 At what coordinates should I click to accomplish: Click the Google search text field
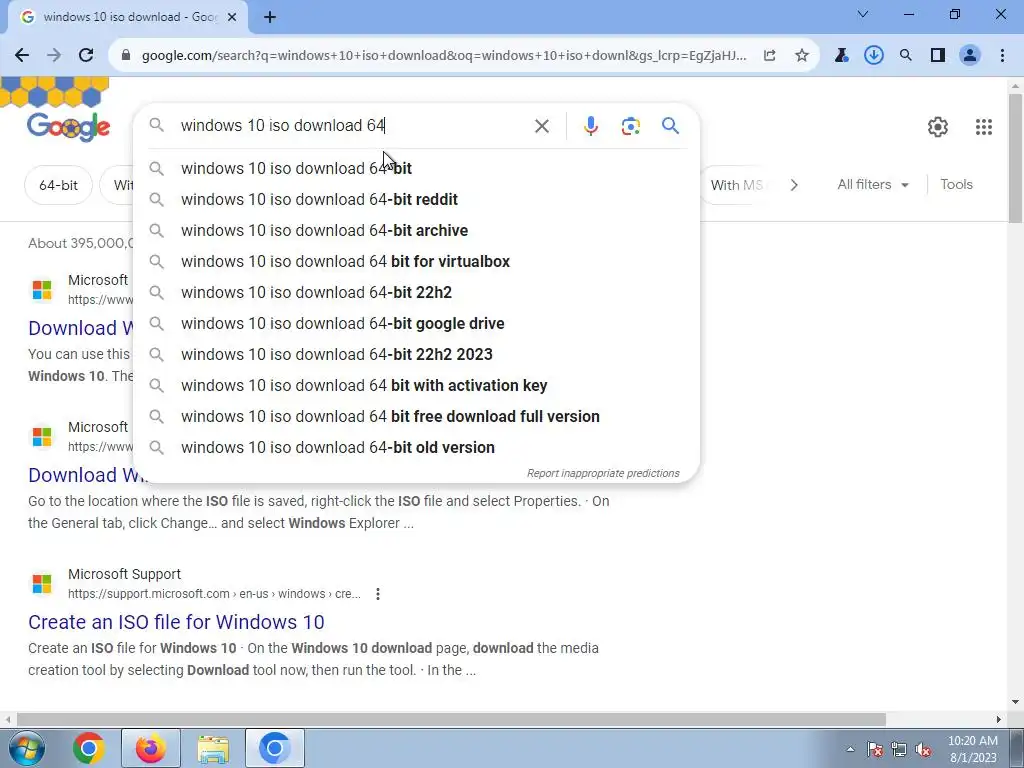(353, 125)
